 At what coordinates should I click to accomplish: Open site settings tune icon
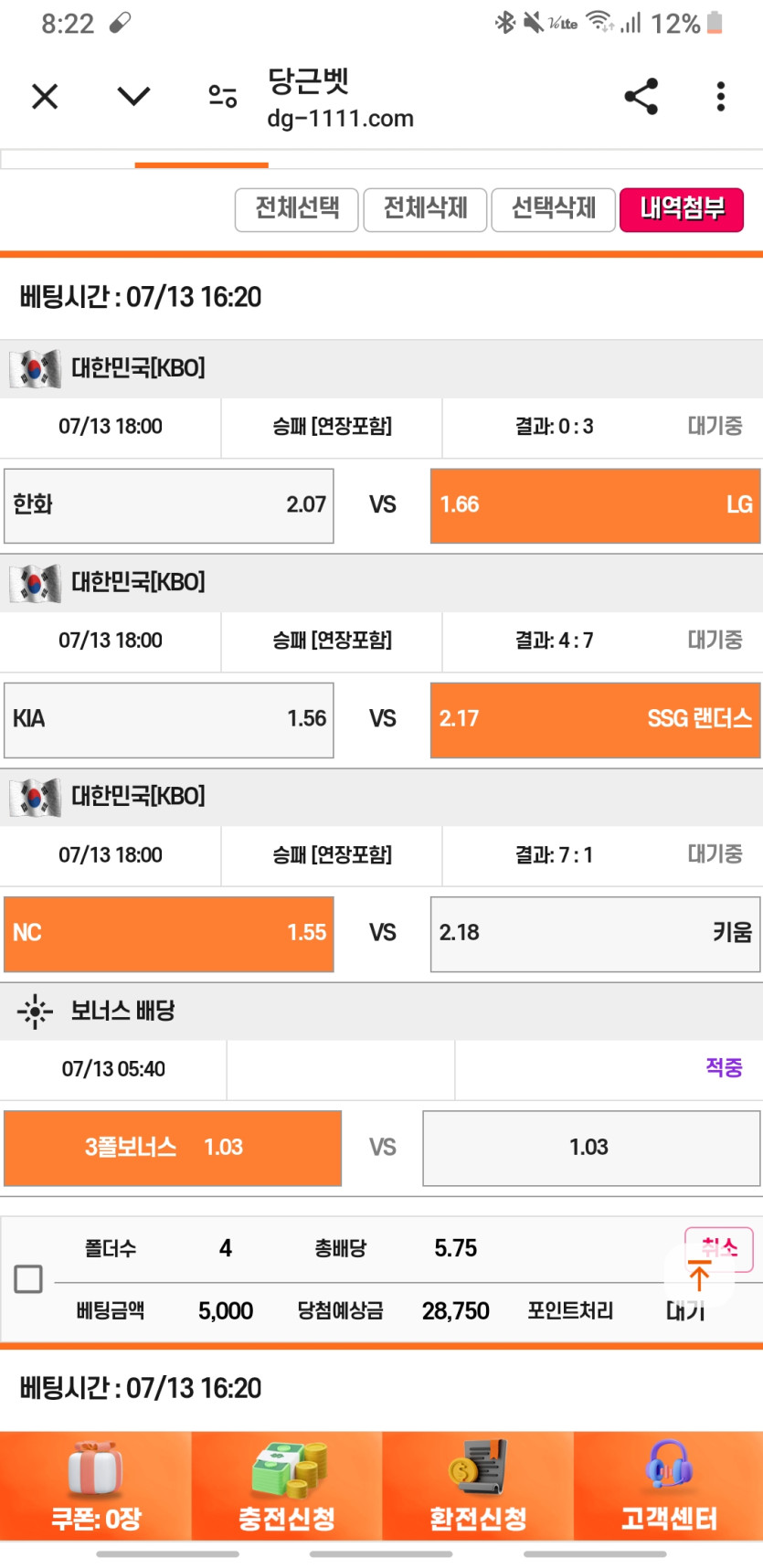pos(222,96)
